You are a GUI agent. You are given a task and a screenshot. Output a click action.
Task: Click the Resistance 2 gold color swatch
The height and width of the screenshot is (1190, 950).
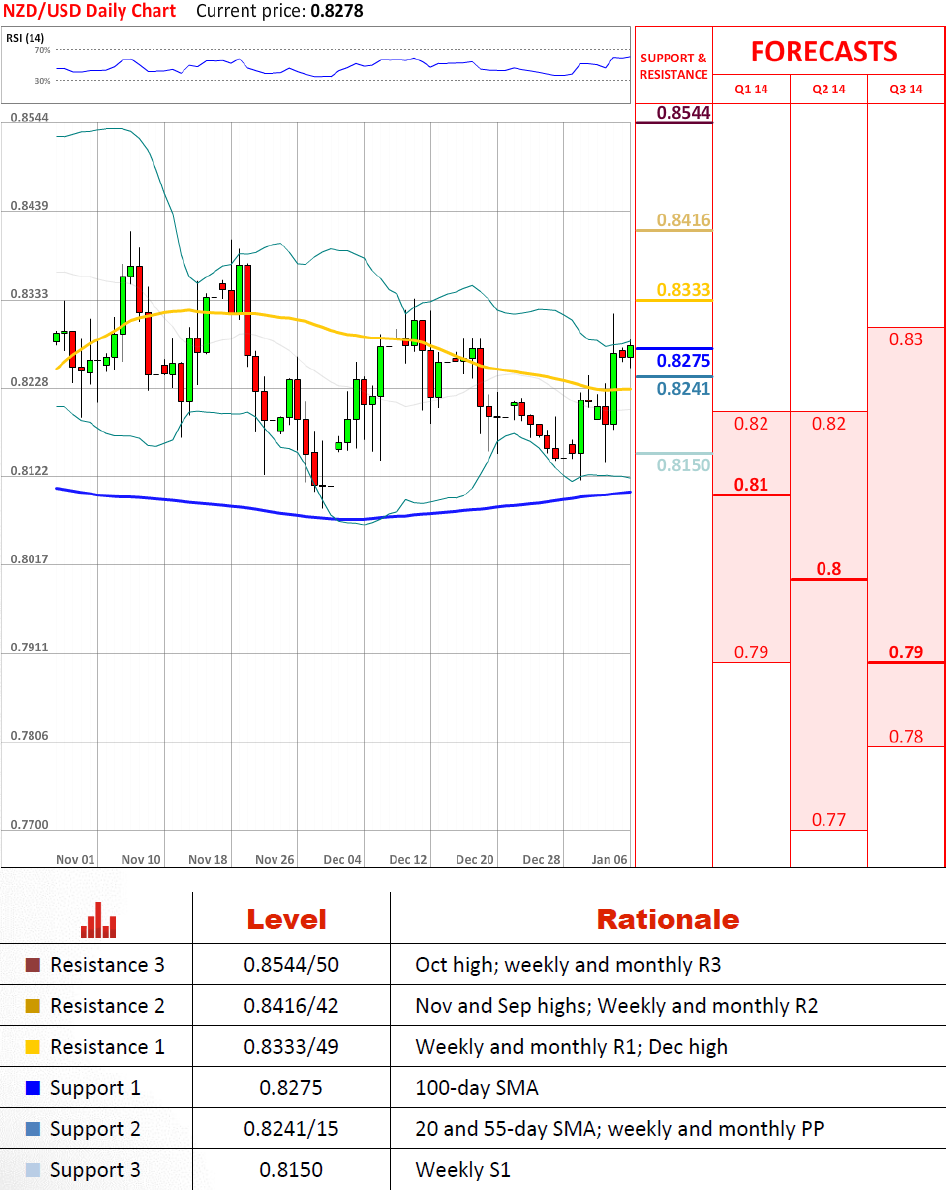tap(33, 1006)
